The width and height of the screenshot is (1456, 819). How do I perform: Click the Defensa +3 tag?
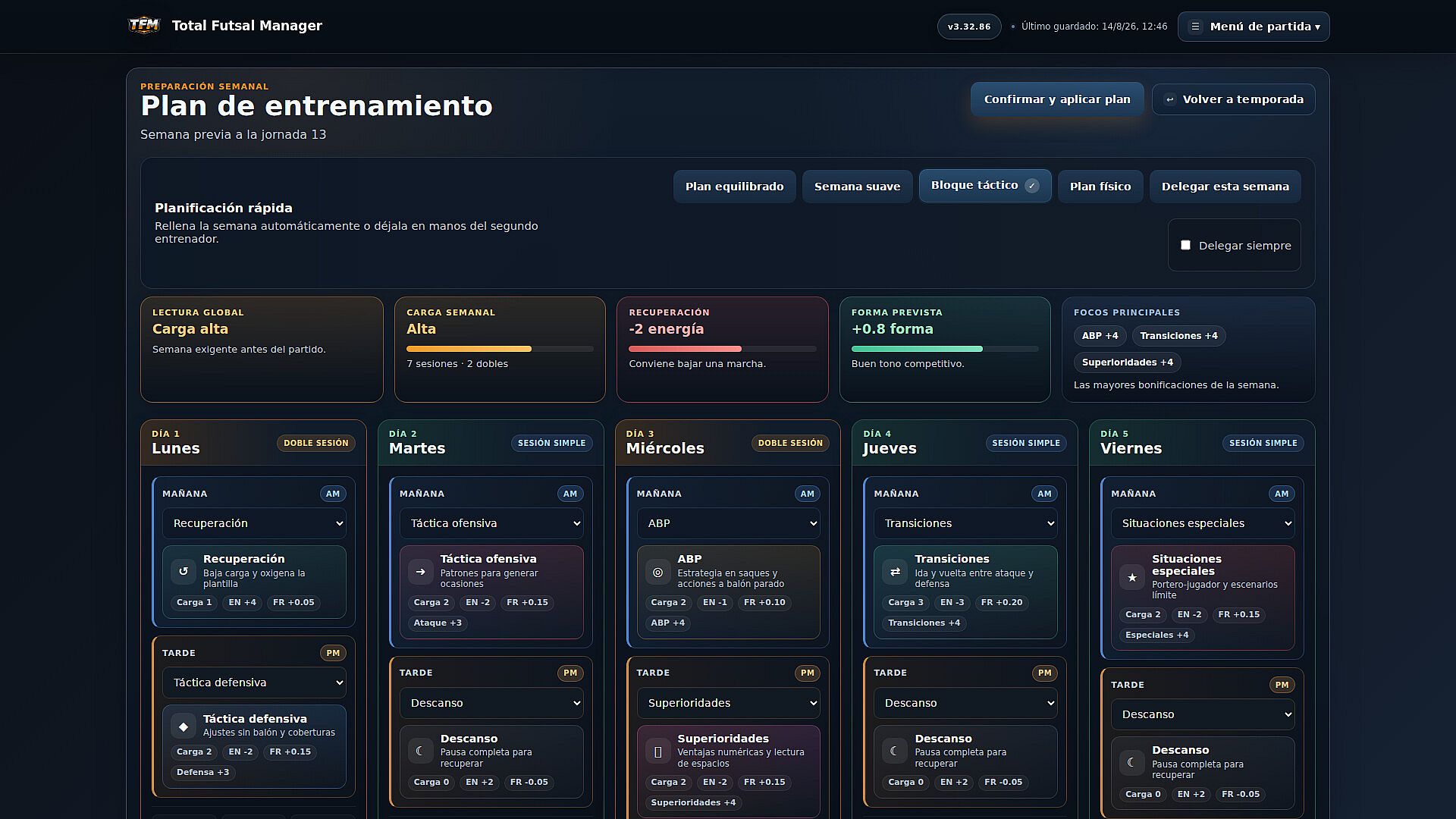click(x=202, y=773)
